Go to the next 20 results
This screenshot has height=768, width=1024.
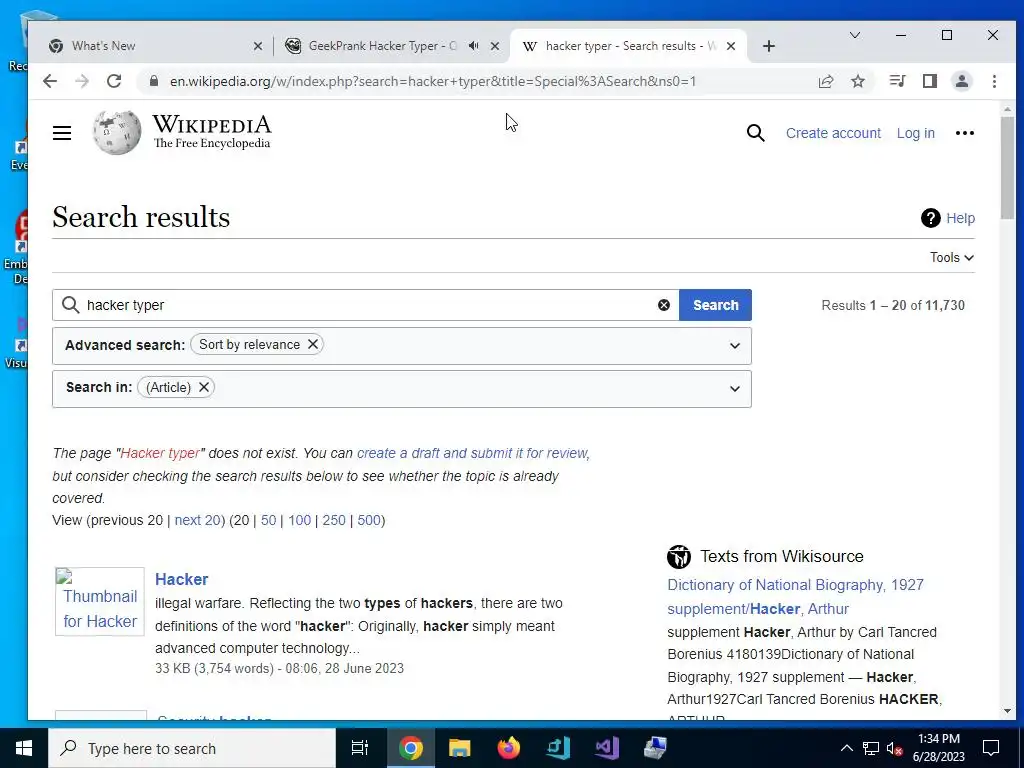[x=198, y=520]
